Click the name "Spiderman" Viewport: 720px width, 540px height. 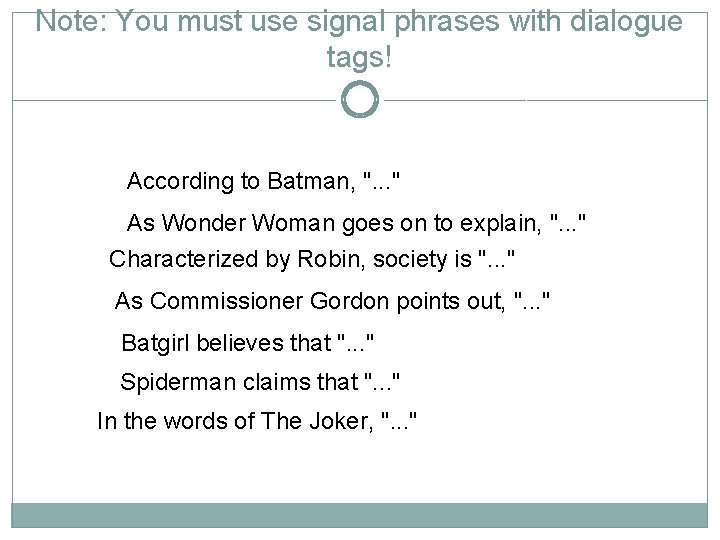[180, 382]
